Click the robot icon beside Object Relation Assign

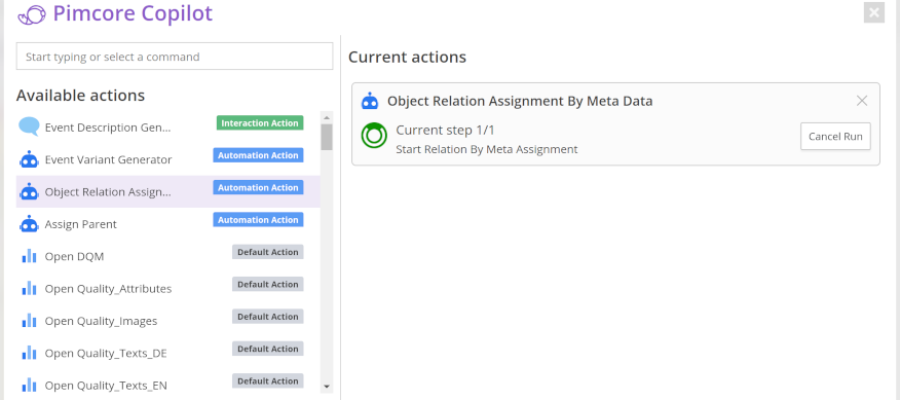pyautogui.click(x=29, y=191)
